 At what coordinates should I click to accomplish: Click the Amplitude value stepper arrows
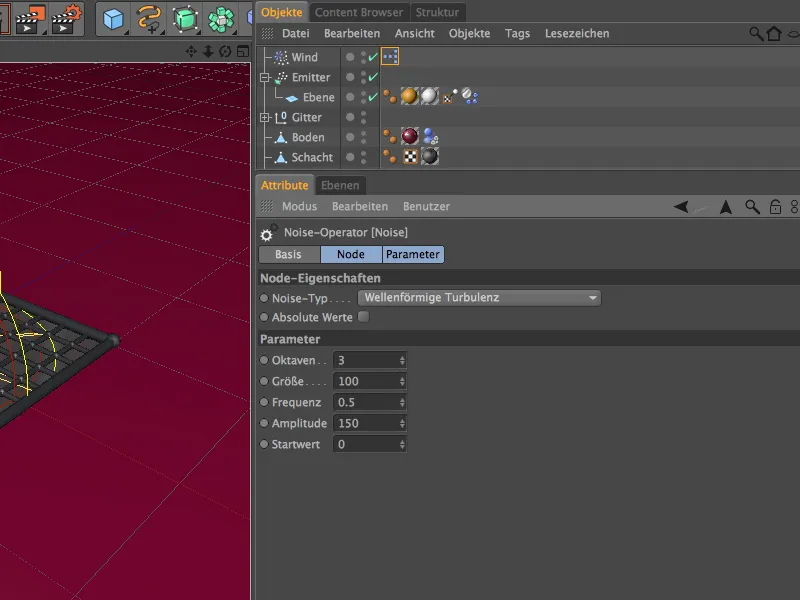tap(402, 423)
